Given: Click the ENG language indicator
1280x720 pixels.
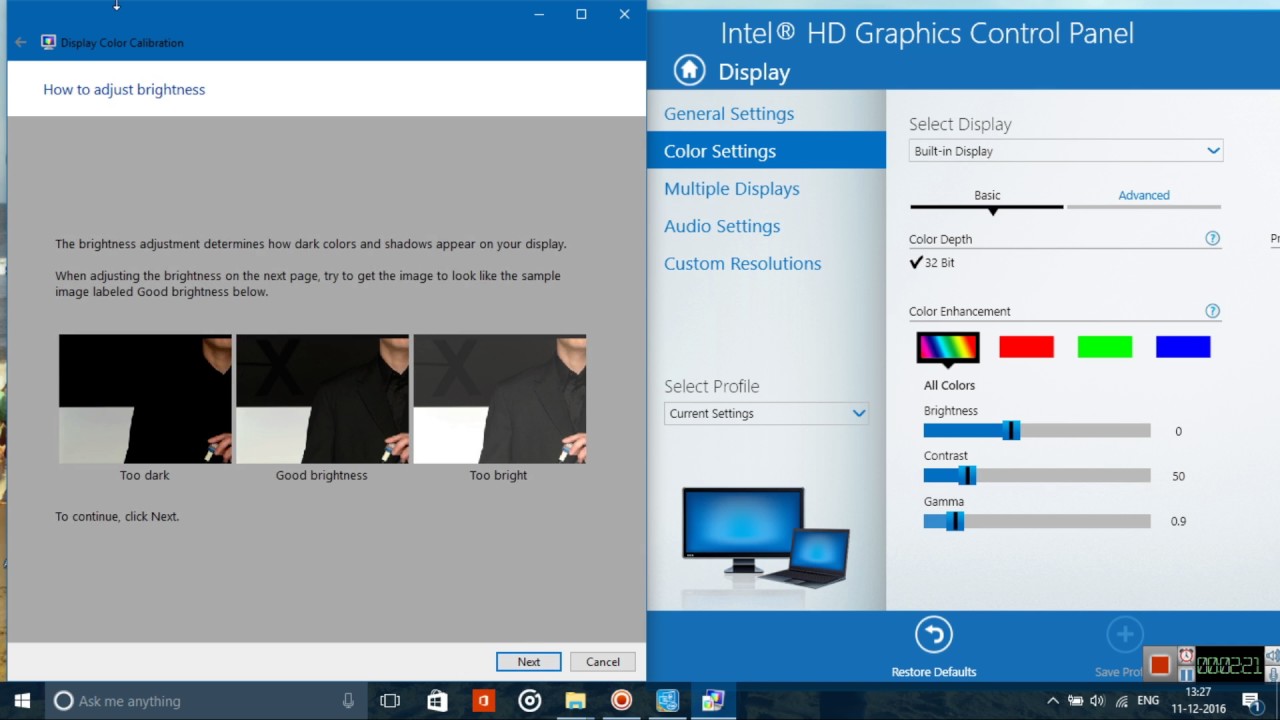Looking at the screenshot, I should [x=1148, y=701].
